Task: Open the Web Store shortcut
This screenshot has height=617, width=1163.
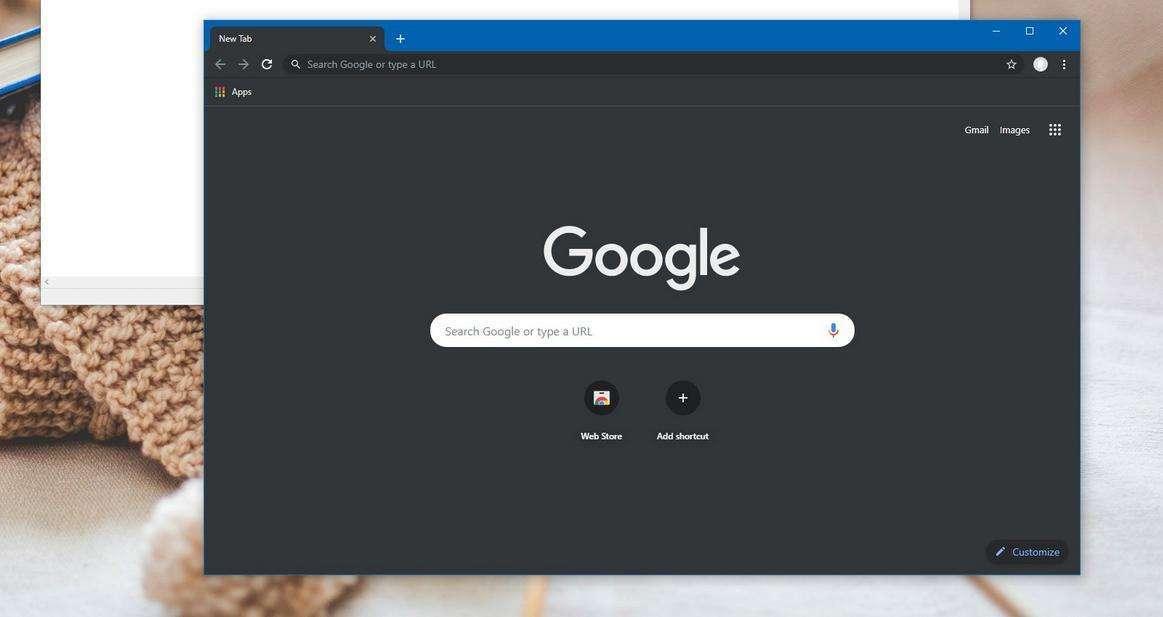Action: tap(601, 397)
